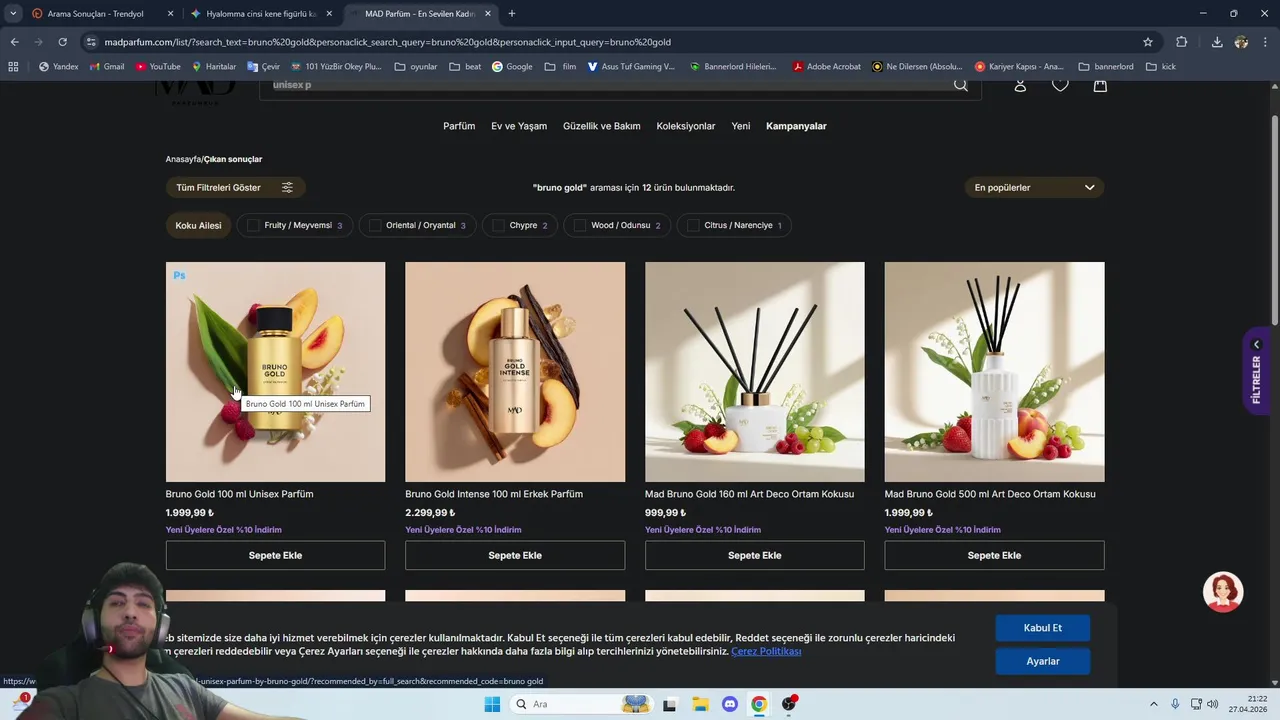The height and width of the screenshot is (720, 1280).
Task: Open a new tab with plus icon
Action: click(x=511, y=14)
